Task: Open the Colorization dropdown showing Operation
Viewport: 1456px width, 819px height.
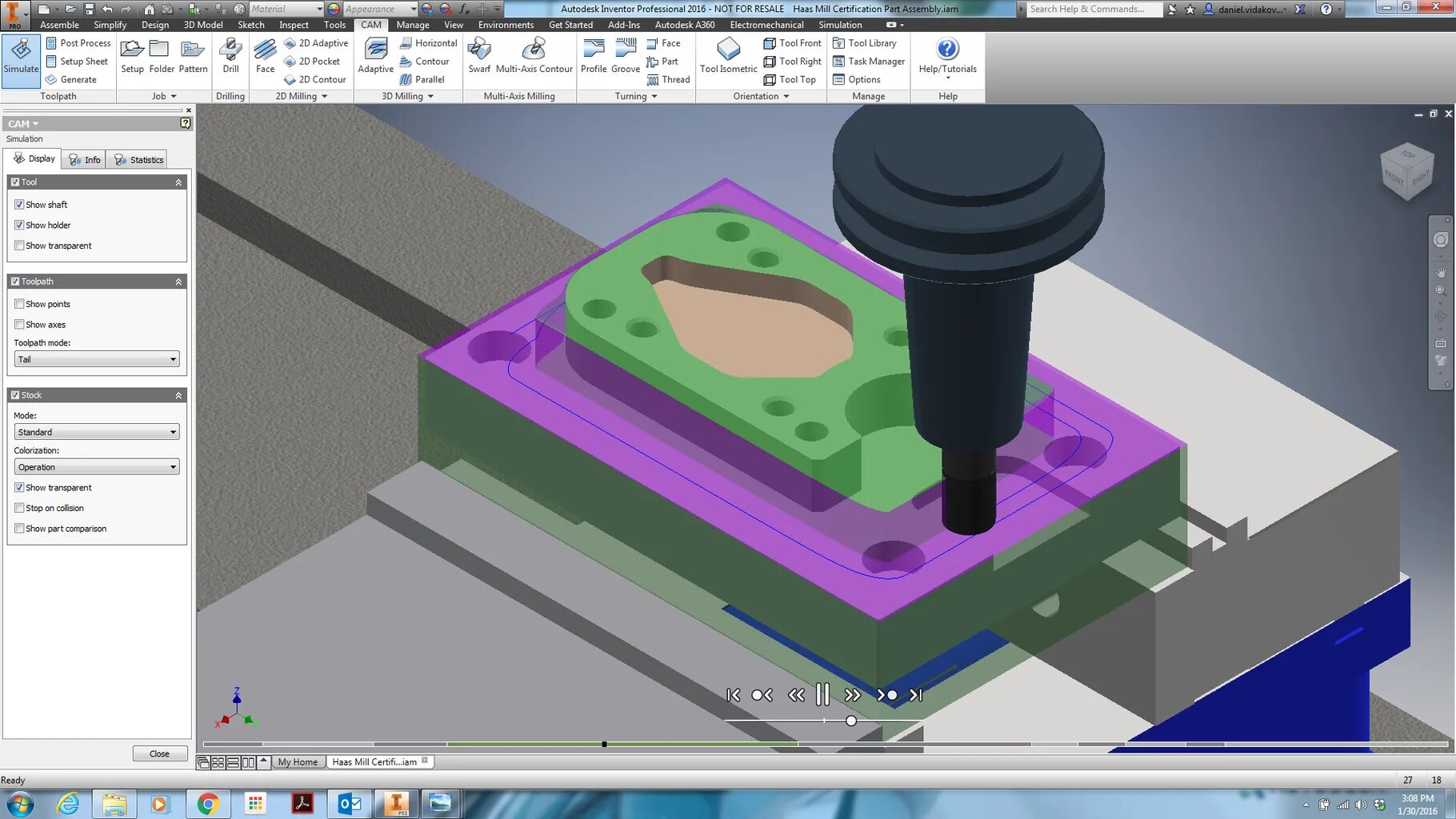Action: tap(97, 467)
